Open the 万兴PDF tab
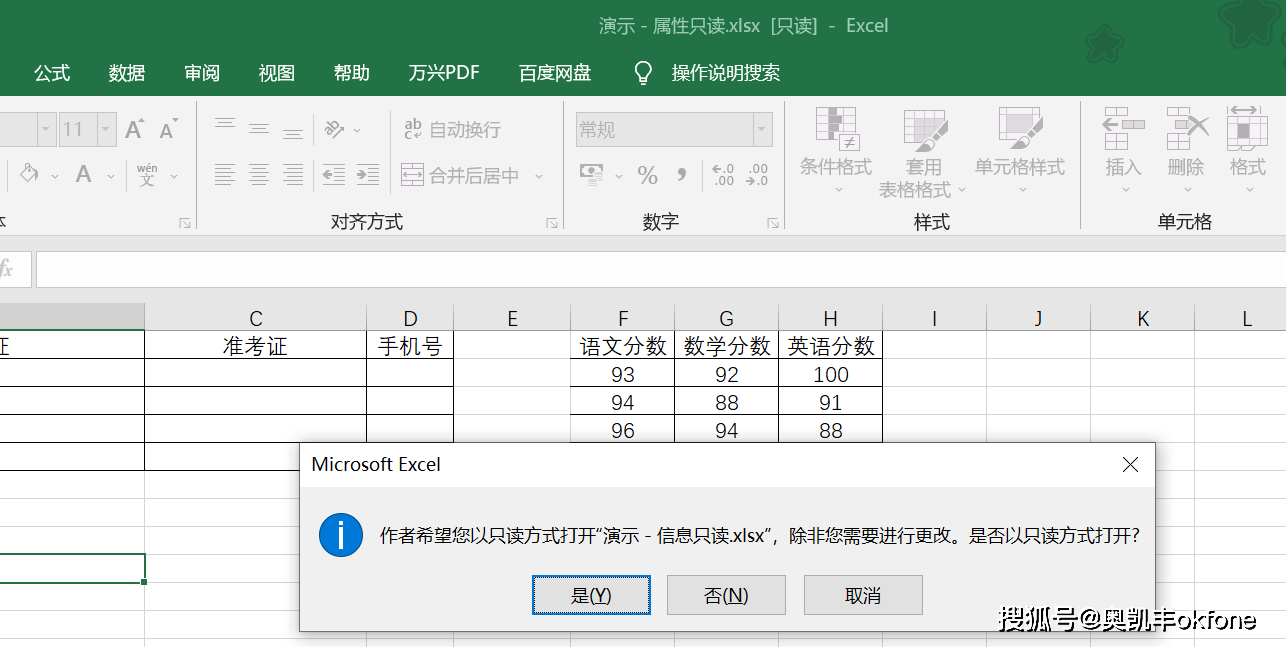Image resolution: width=1286 pixels, height=647 pixels. tap(444, 73)
